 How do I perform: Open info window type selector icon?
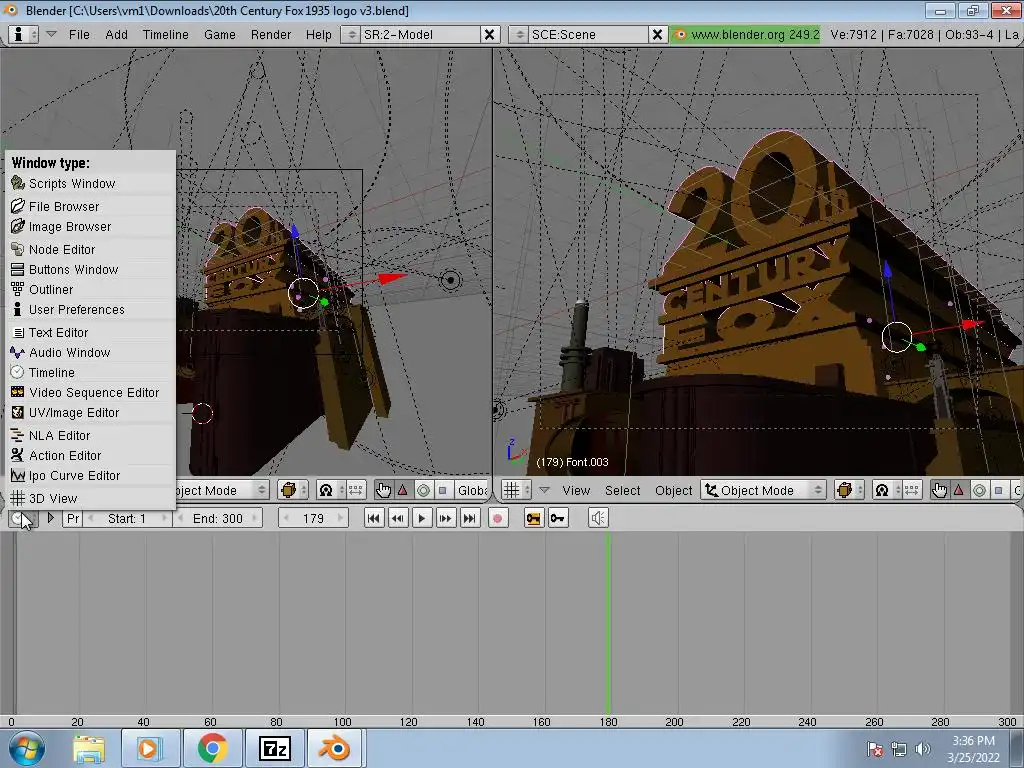tap(24, 35)
